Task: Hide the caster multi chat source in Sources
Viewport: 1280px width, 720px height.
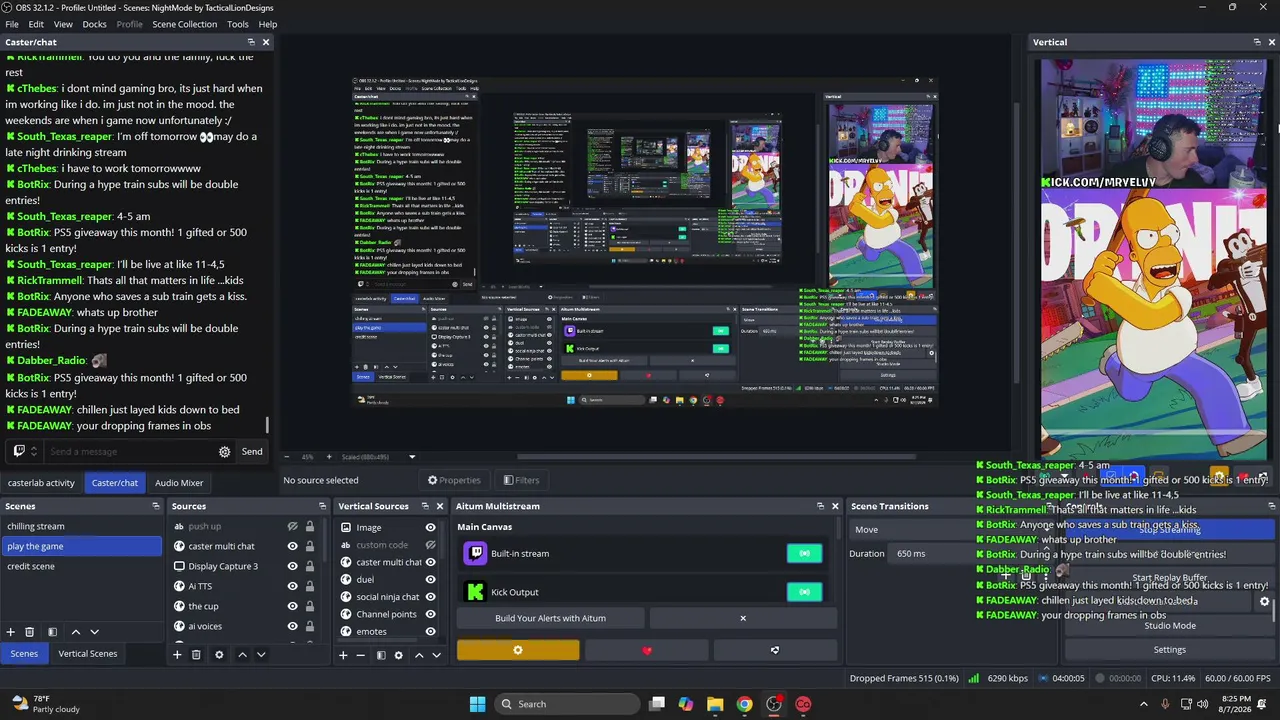Action: coord(292,546)
